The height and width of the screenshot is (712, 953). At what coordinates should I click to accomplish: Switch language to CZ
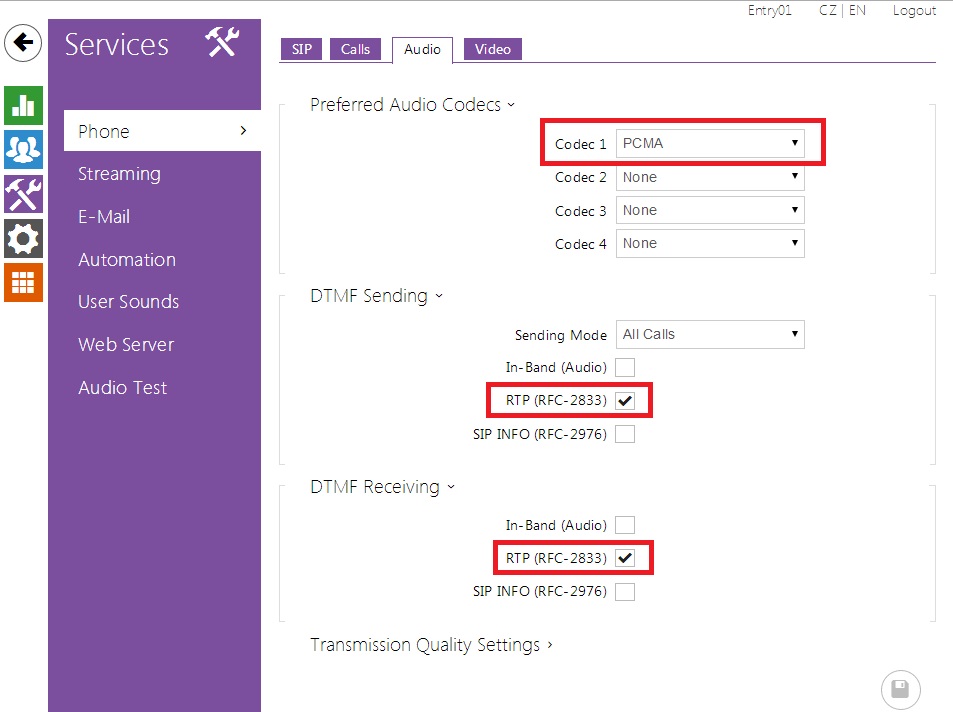coord(828,11)
